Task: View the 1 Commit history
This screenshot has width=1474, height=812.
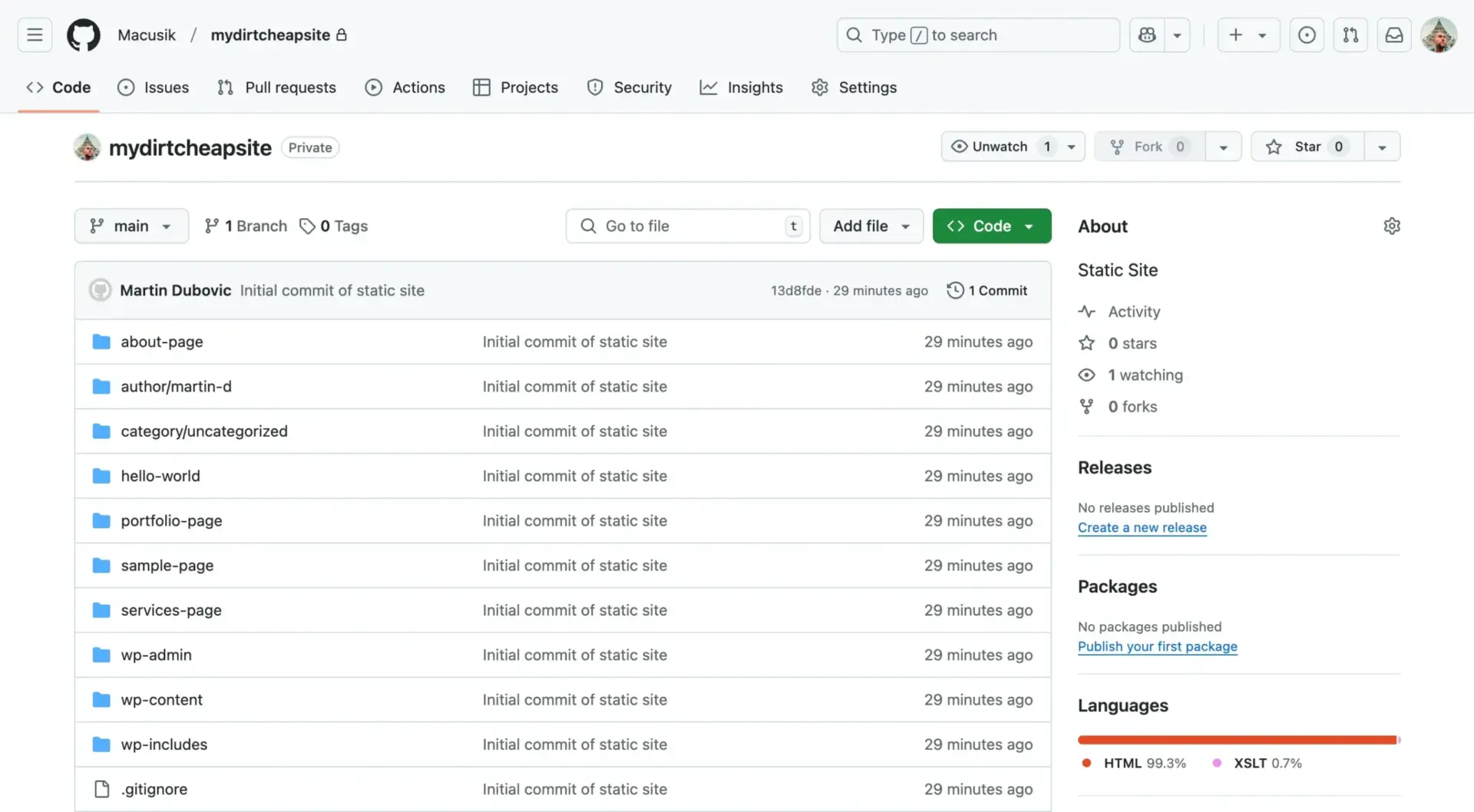Action: click(987, 290)
